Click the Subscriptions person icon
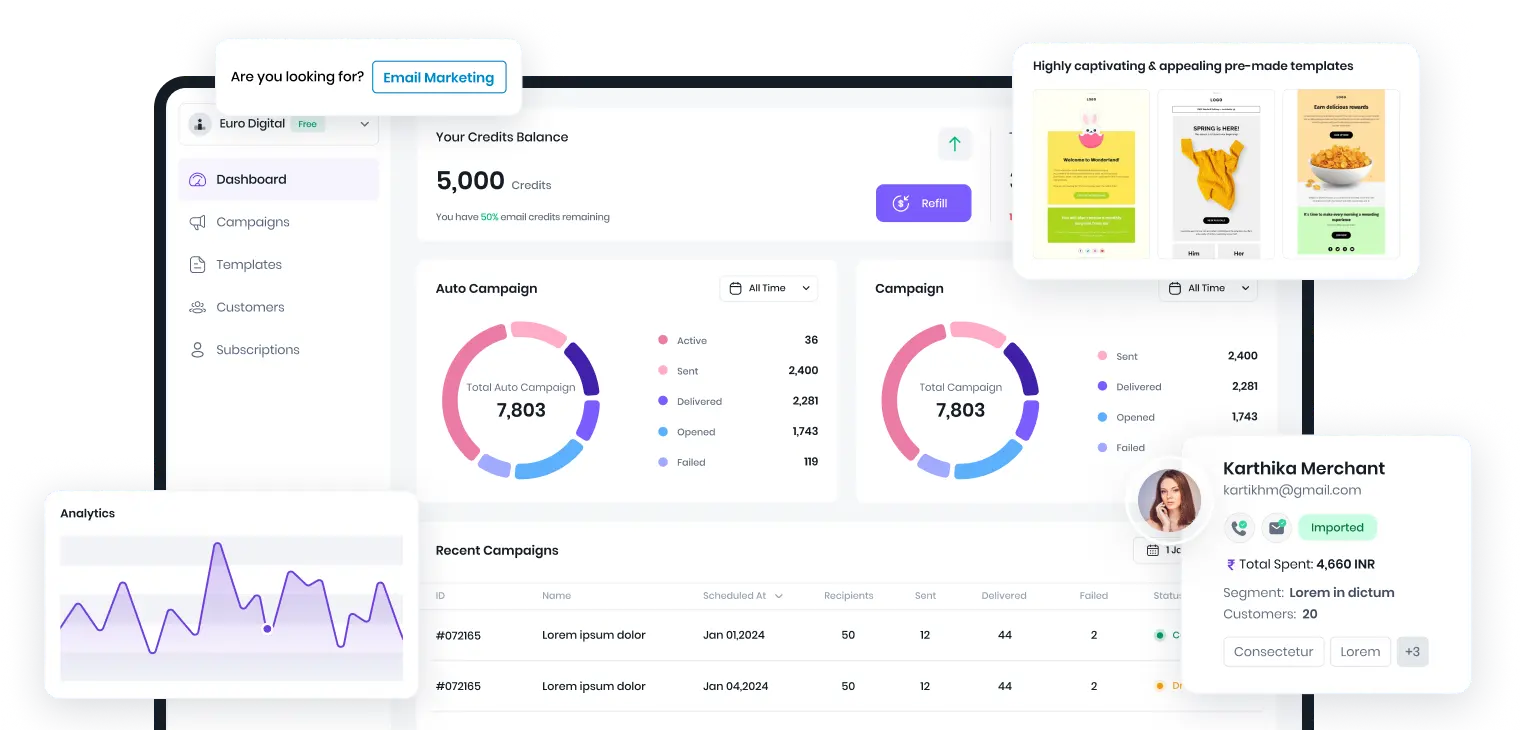The width and height of the screenshot is (1521, 730). (197, 350)
